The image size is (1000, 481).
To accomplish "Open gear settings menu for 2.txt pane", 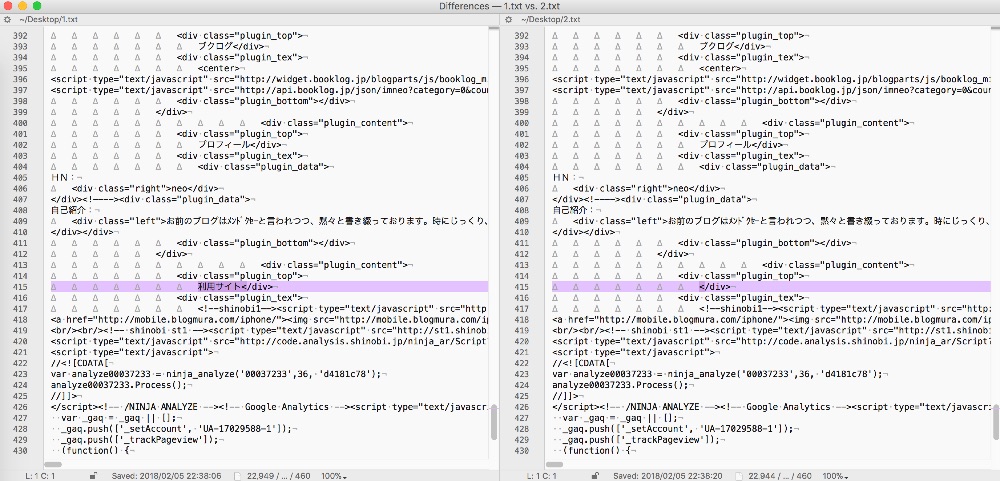I will [509, 20].
